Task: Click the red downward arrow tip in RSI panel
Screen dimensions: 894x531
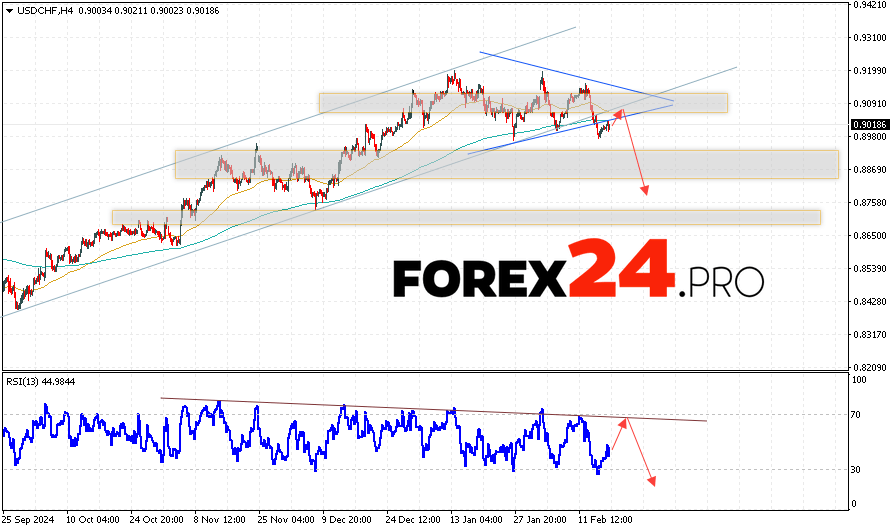Action: [654, 484]
